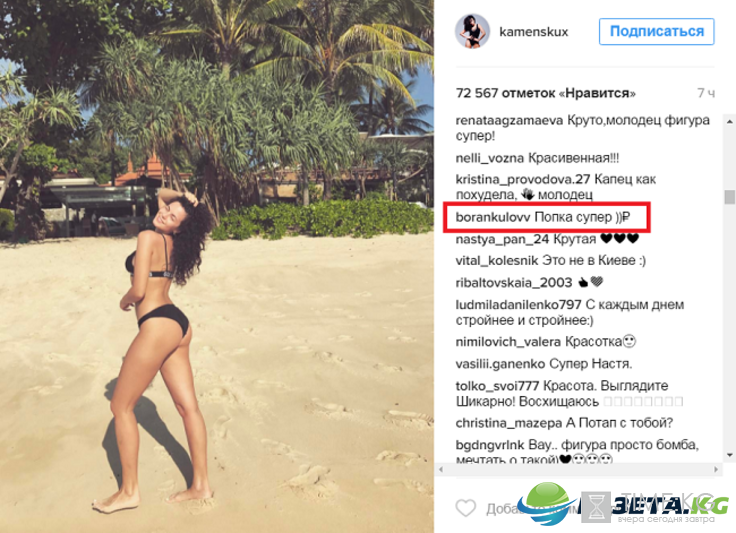Screen dimensions: 736x533
Task: Click the Подписаться follow button
Action: (656, 31)
